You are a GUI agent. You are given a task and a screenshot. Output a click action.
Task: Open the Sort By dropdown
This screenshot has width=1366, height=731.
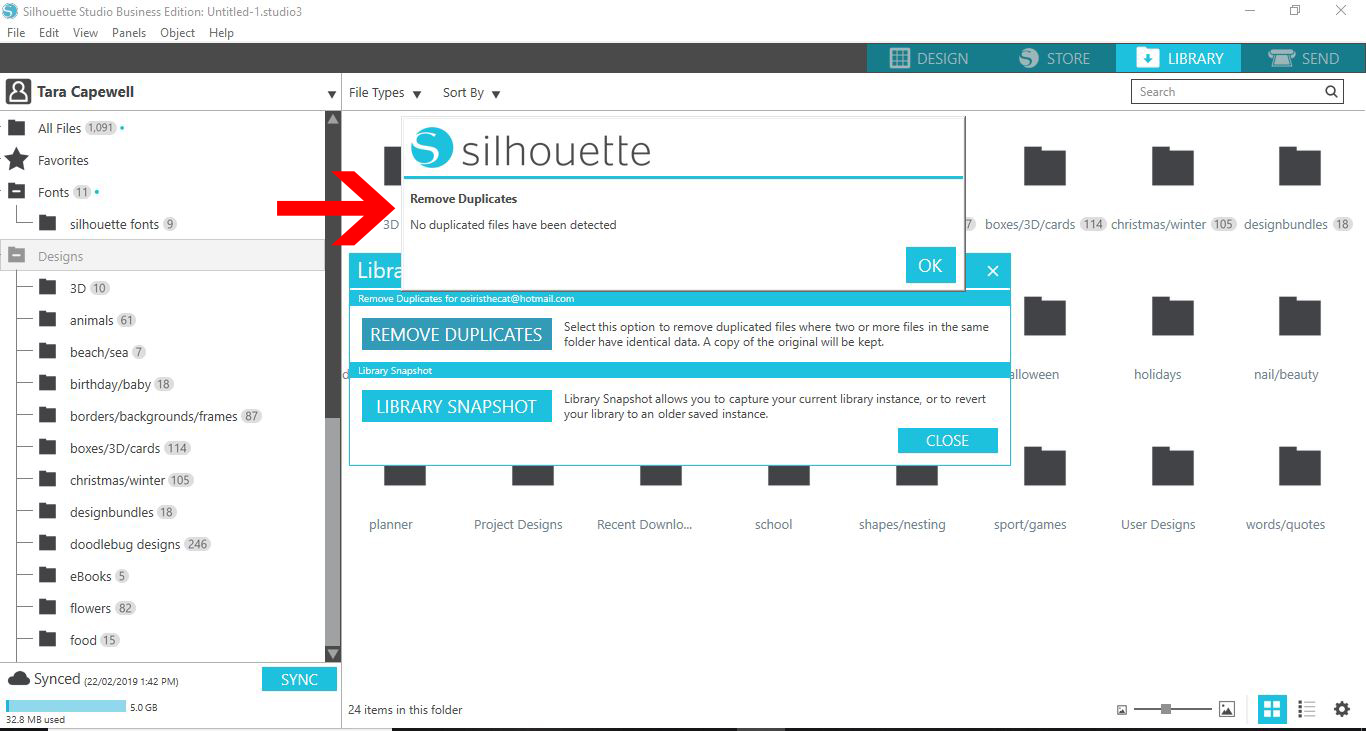472,93
